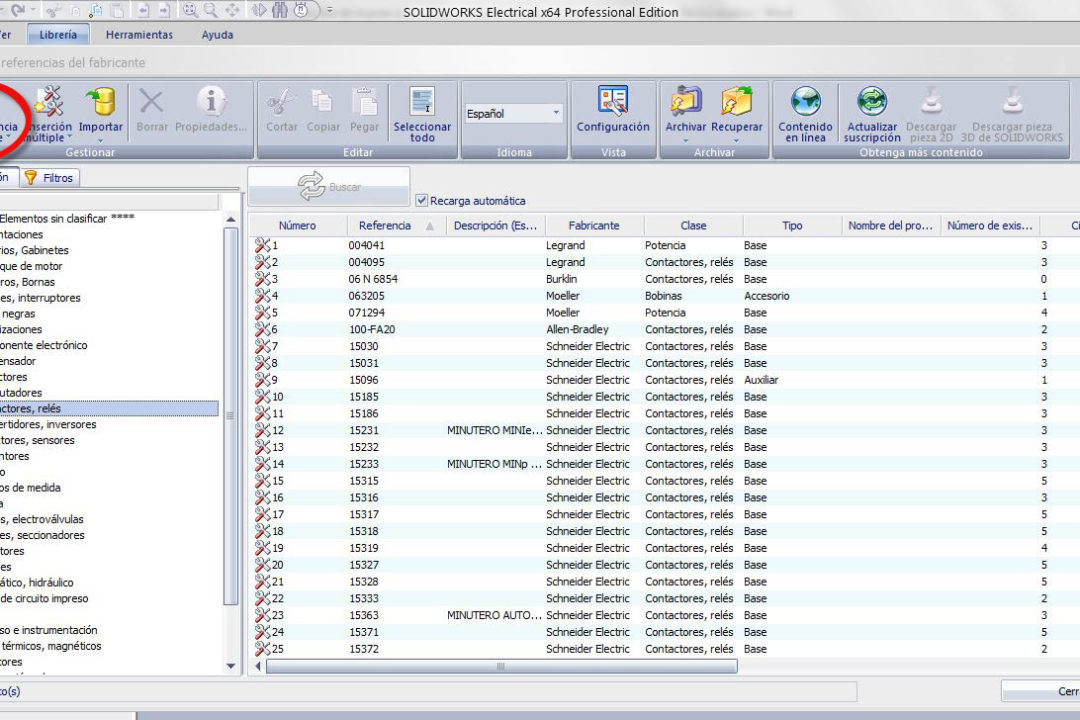Viewport: 1080px width, 720px height.
Task: Click Actualizar suscripción icon
Action: [x=872, y=102]
